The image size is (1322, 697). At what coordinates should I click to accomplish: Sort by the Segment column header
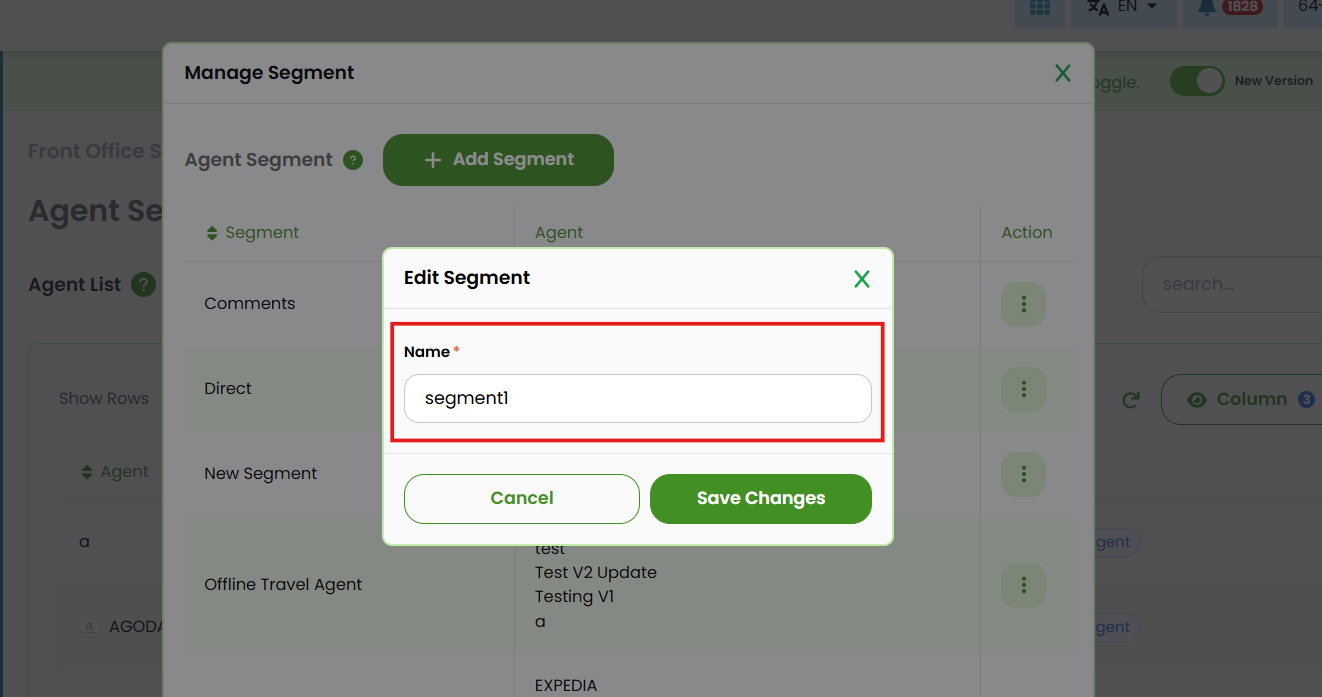252,232
